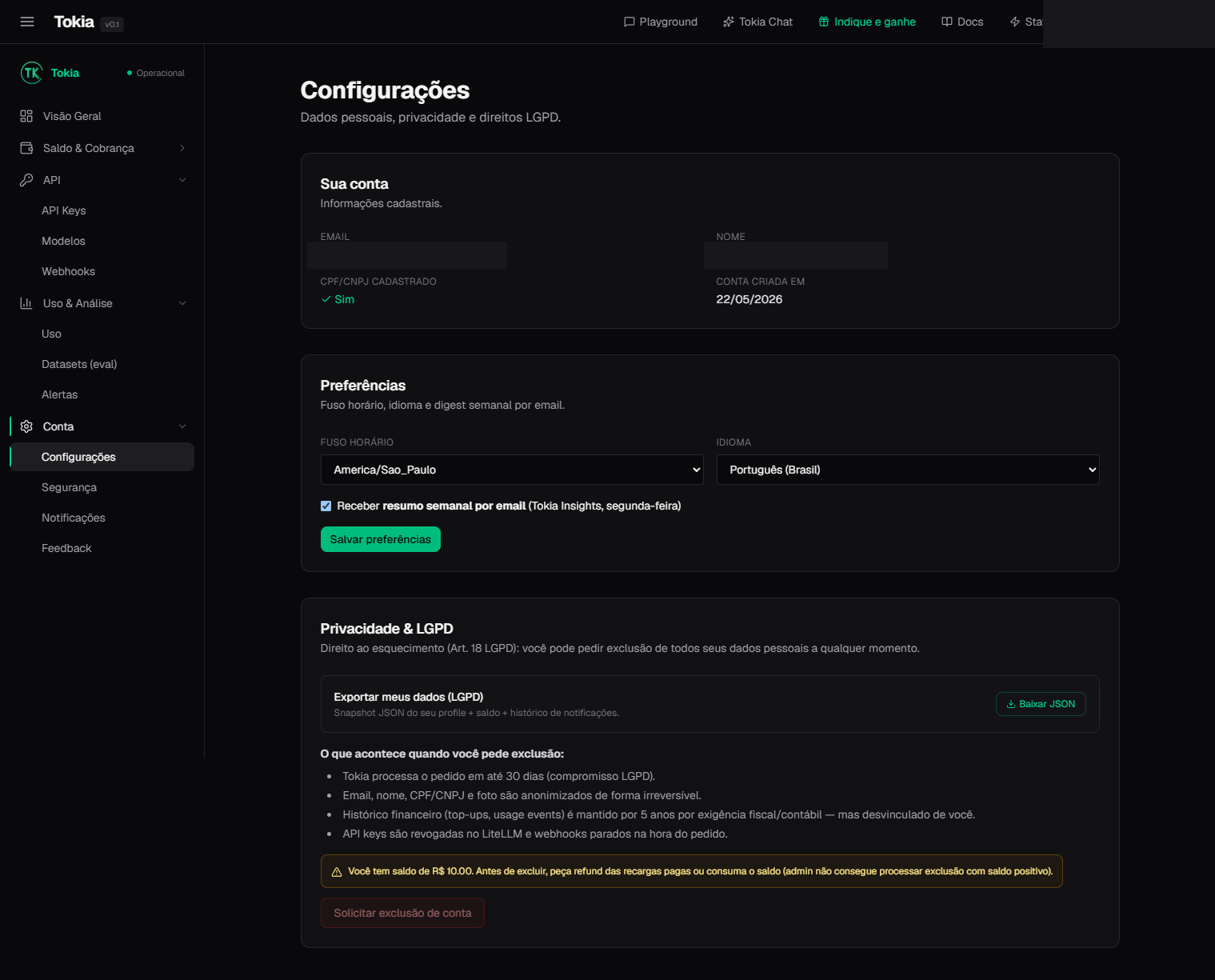Collapse the Conta section chevron
This screenshot has width=1215, height=980.
tap(182, 426)
